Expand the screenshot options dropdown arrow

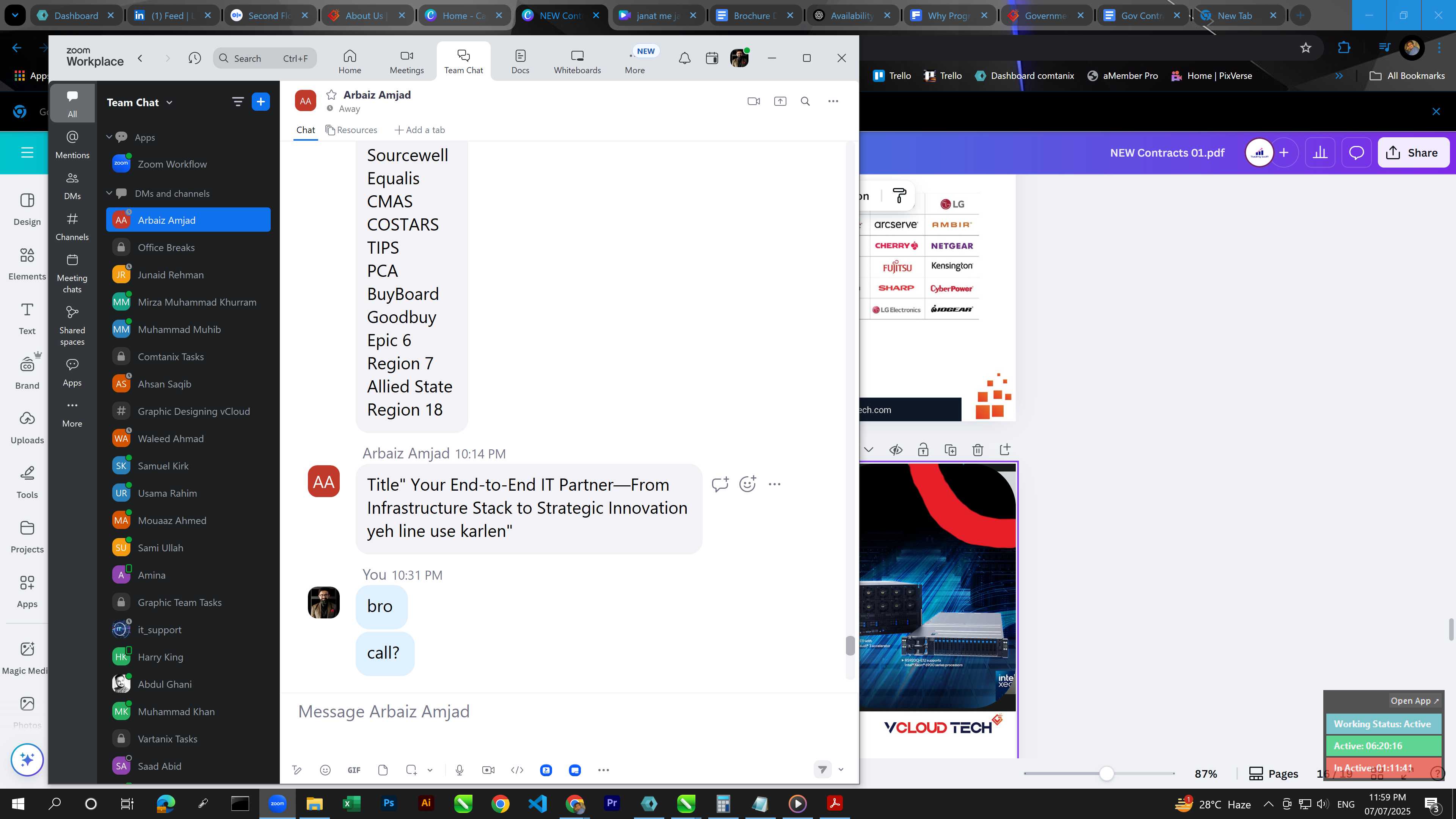coord(430,770)
